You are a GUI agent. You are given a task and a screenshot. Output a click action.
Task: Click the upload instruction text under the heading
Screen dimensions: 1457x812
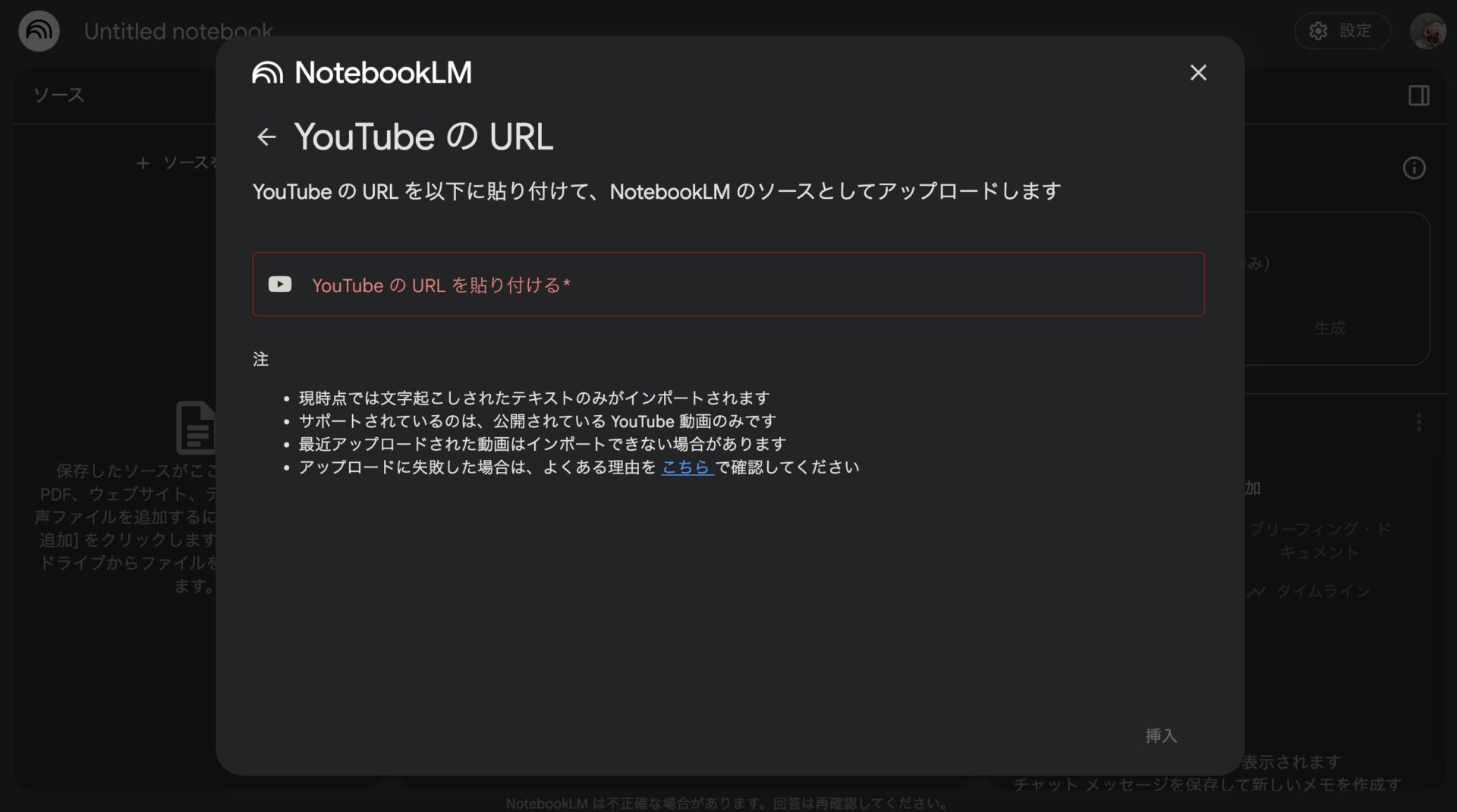[x=656, y=191]
